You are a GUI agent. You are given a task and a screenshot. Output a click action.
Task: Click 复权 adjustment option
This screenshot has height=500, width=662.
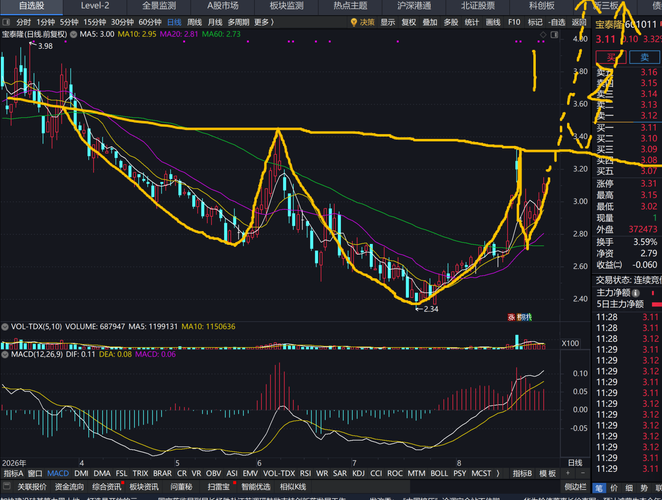409,22
